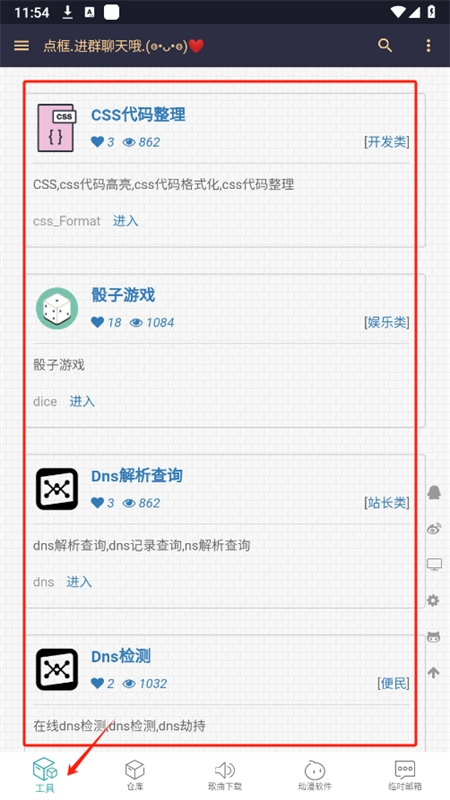Like the 骰子游戏 tool via heart

(97, 322)
